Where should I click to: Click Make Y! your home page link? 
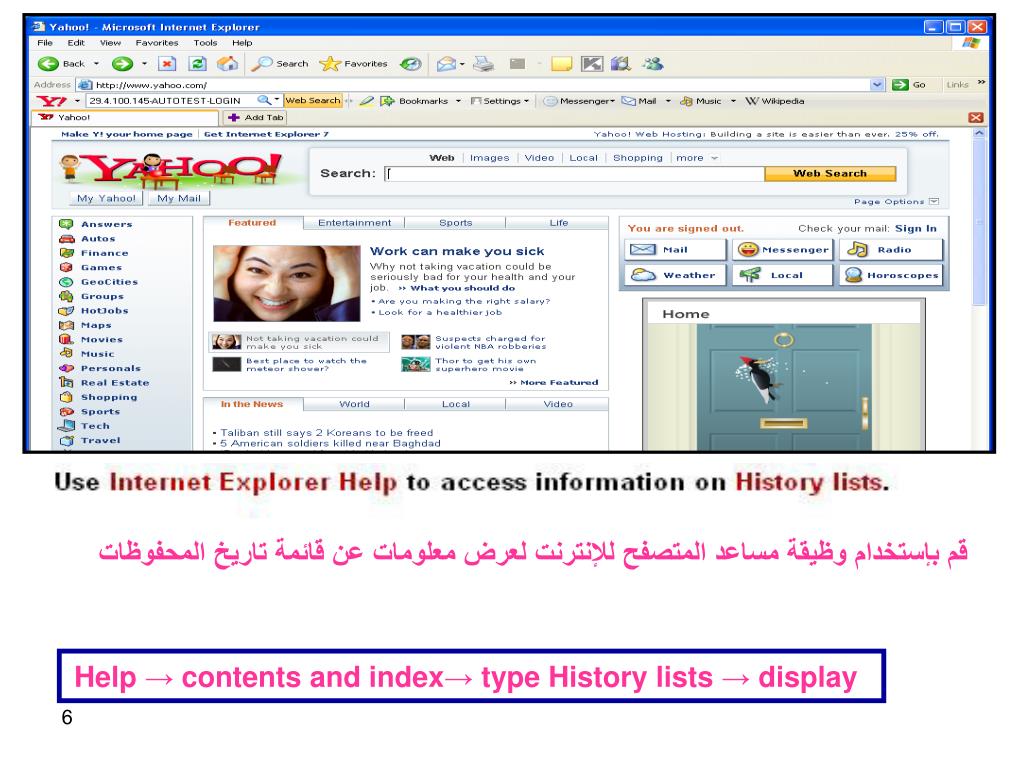click(127, 134)
